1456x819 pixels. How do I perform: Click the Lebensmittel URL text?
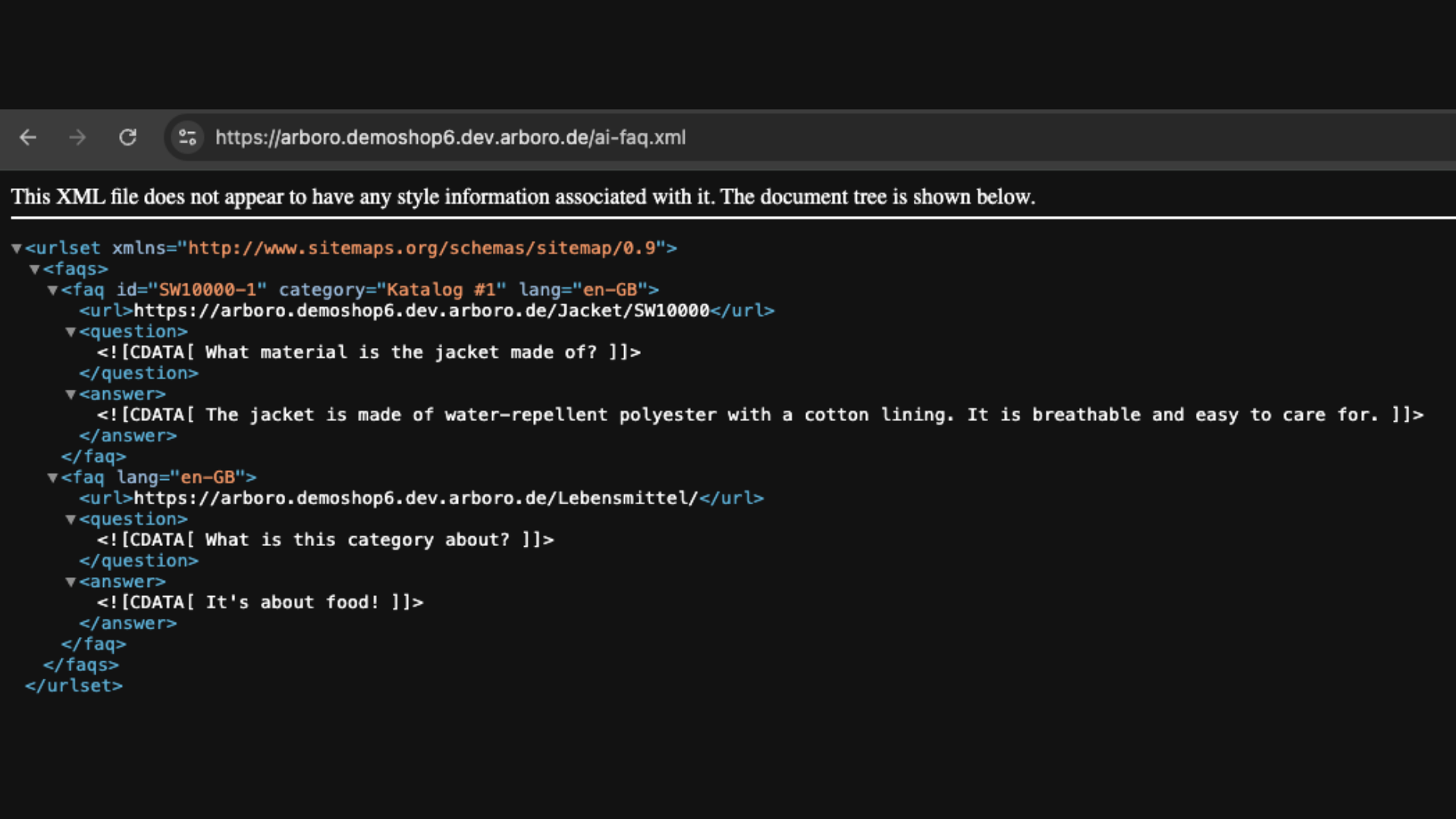(x=415, y=498)
